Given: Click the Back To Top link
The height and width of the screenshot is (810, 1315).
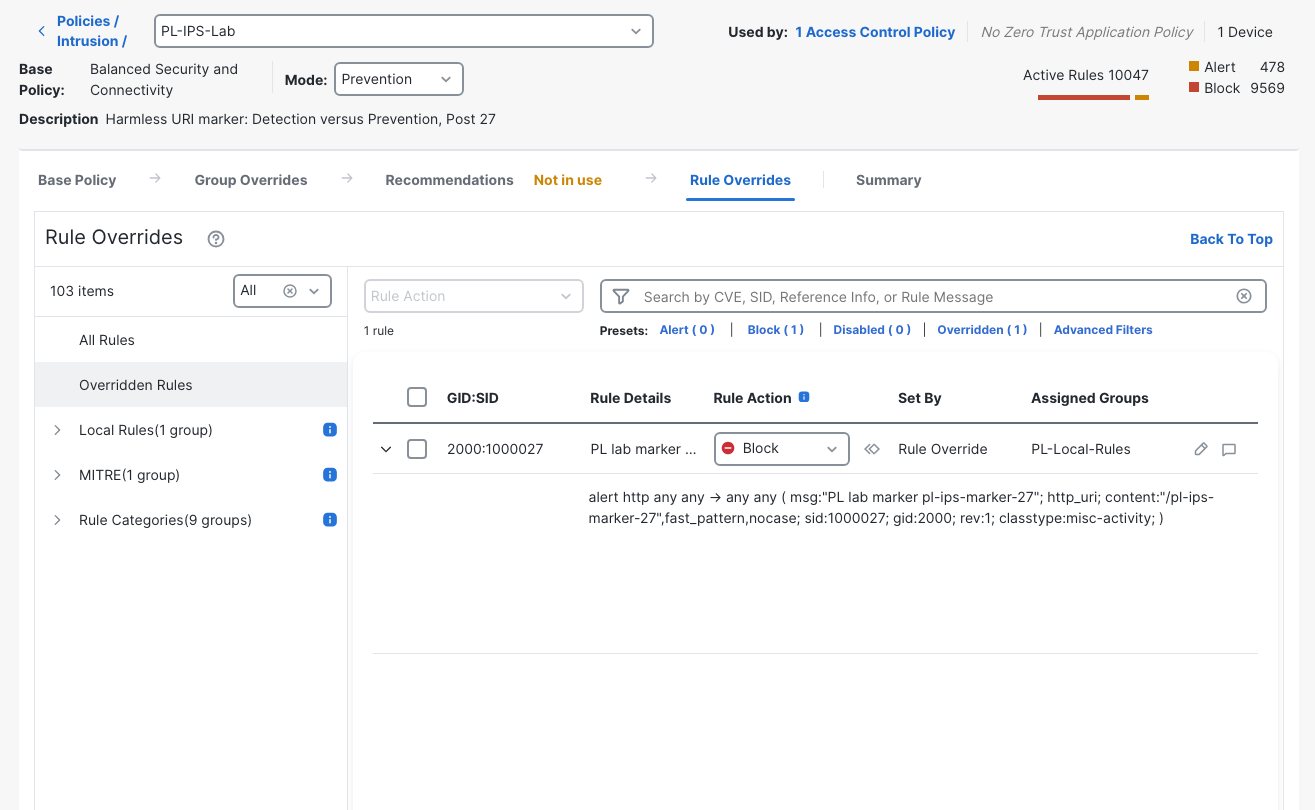Looking at the screenshot, I should tap(1231, 239).
